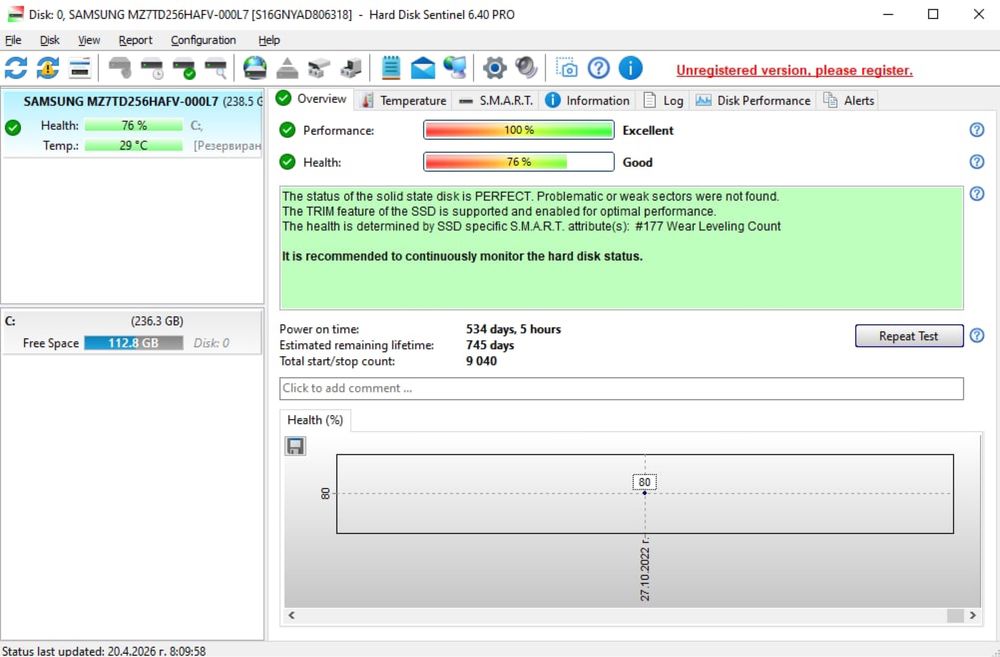Switch to the Alerts tab
Image resolution: width=1000 pixels, height=657 pixels.
848,100
